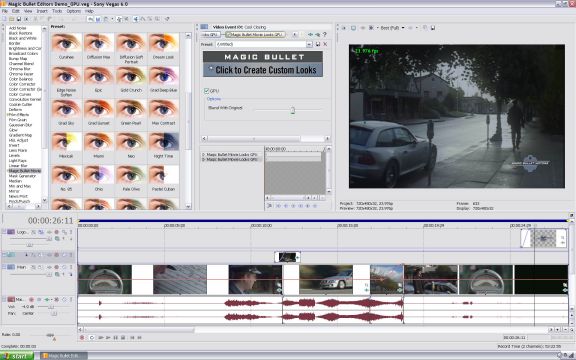This screenshot has width=576, height=360.
Task: Click the Magic Bullet taskbar item
Action: pyautogui.click(x=64, y=356)
